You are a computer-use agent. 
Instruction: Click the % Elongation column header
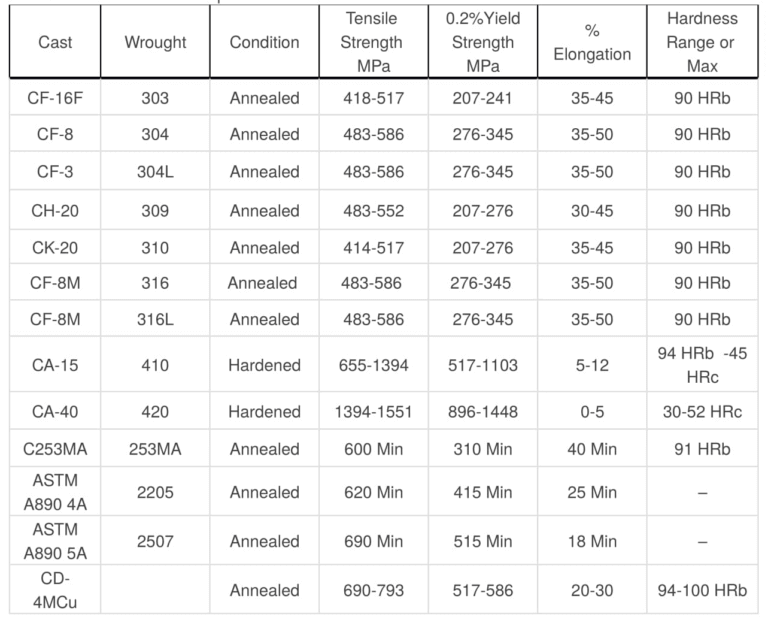click(x=592, y=43)
